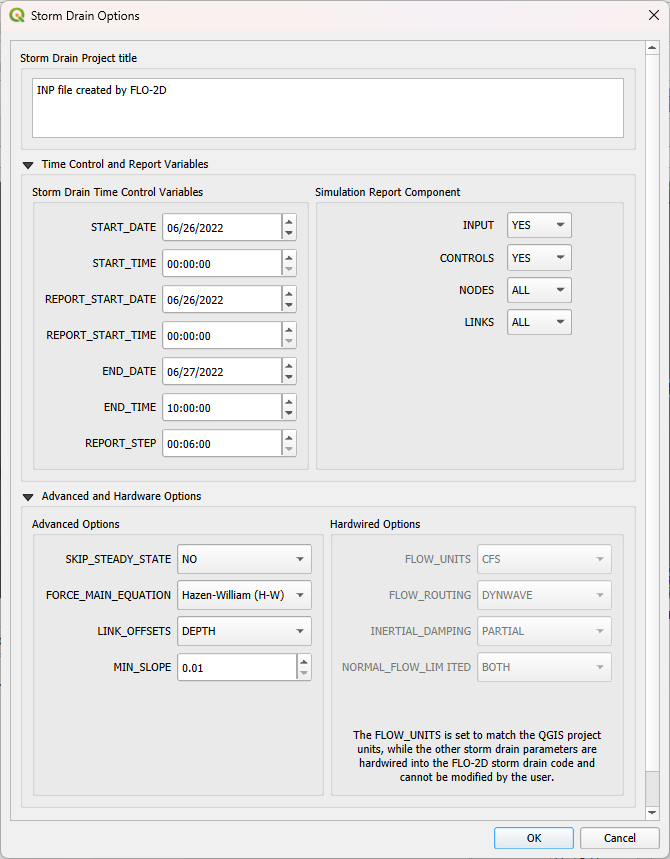Cancel the Storm Drain Options dialog
The width and height of the screenshot is (670, 859).
point(619,838)
